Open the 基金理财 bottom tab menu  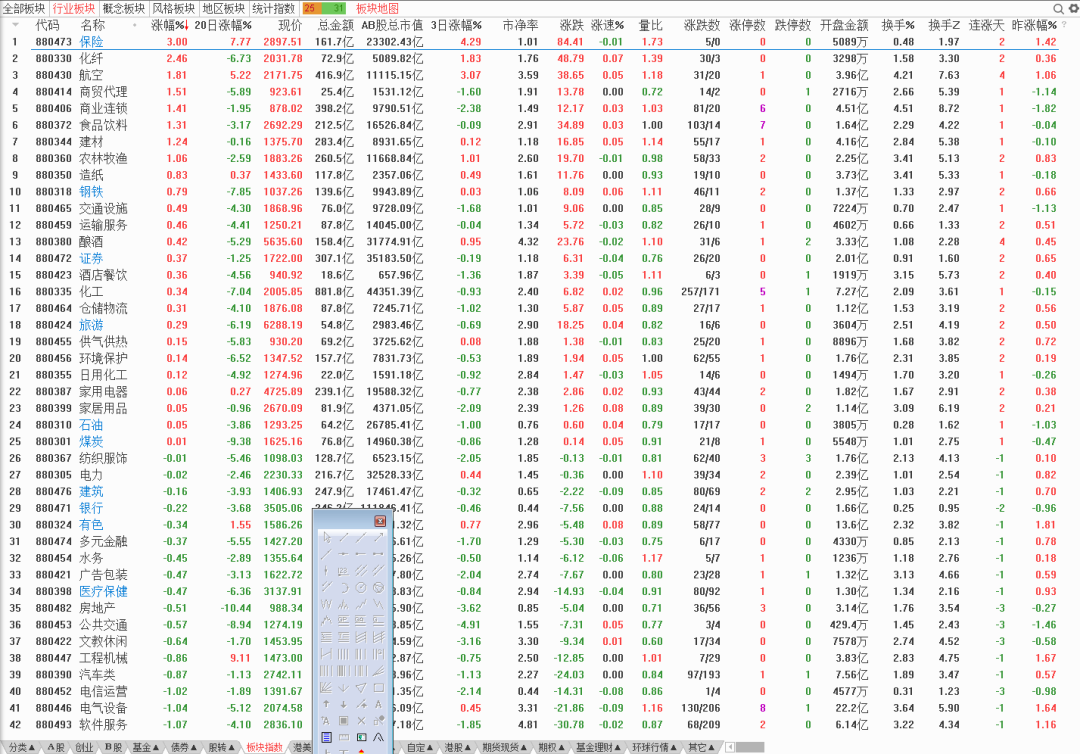coord(599,747)
